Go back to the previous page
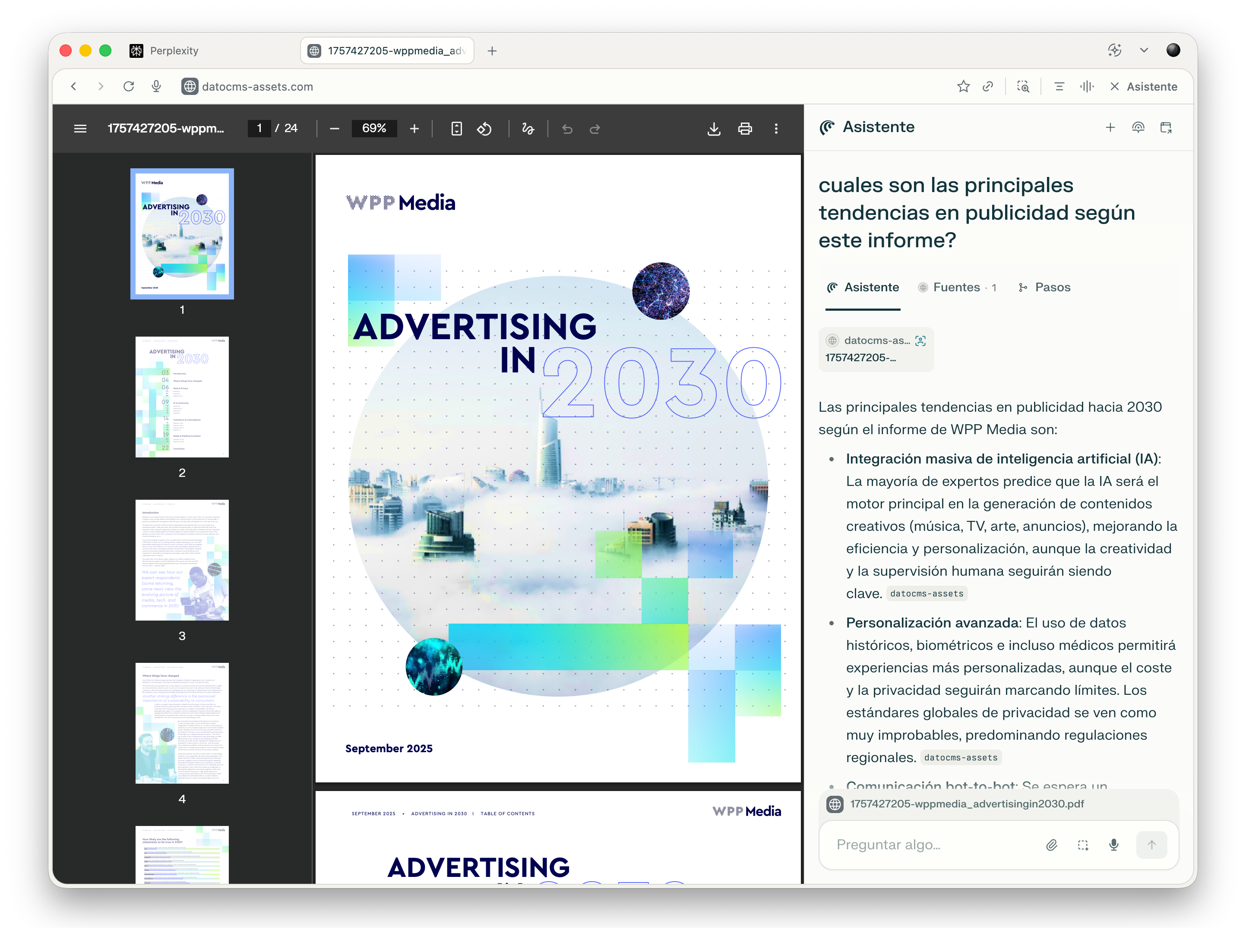The height and width of the screenshot is (952, 1246). point(74,87)
